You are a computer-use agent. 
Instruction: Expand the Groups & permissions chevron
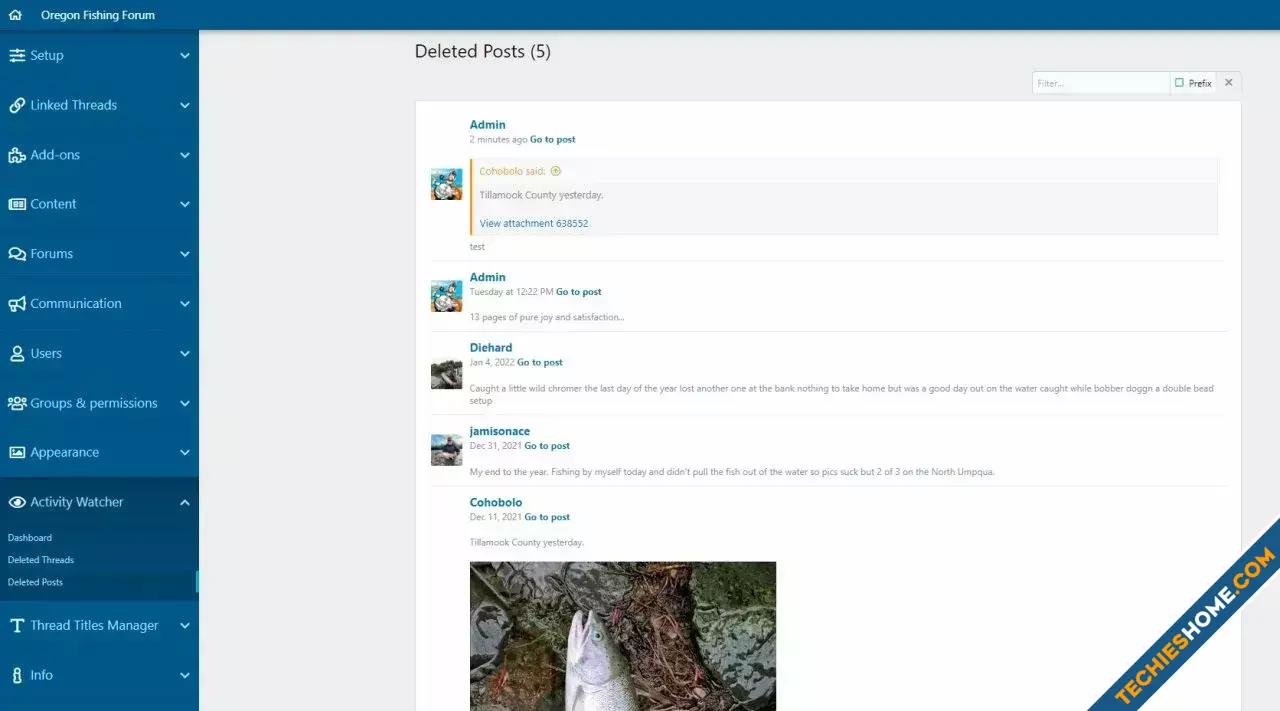(x=185, y=403)
